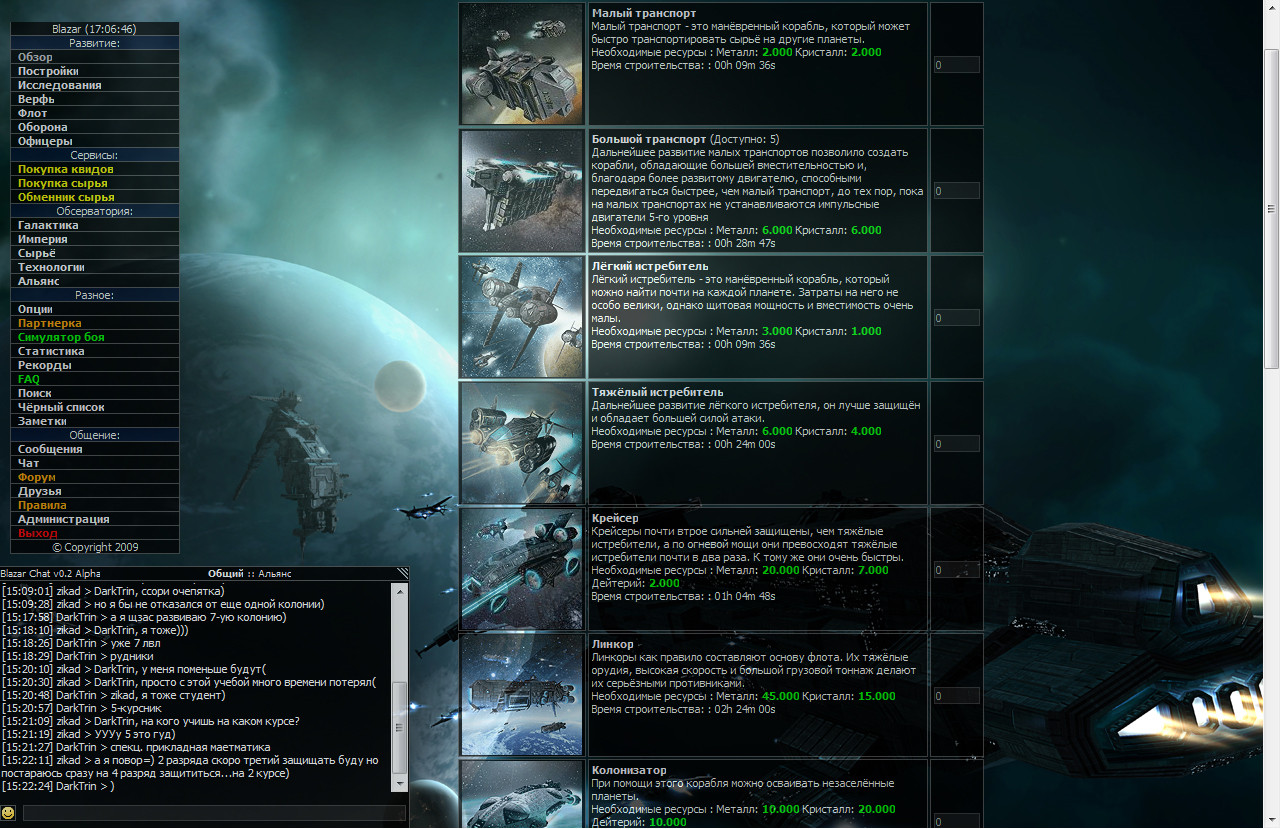Open the Сырьё resources page
The width and height of the screenshot is (1280, 829).
click(x=37, y=253)
